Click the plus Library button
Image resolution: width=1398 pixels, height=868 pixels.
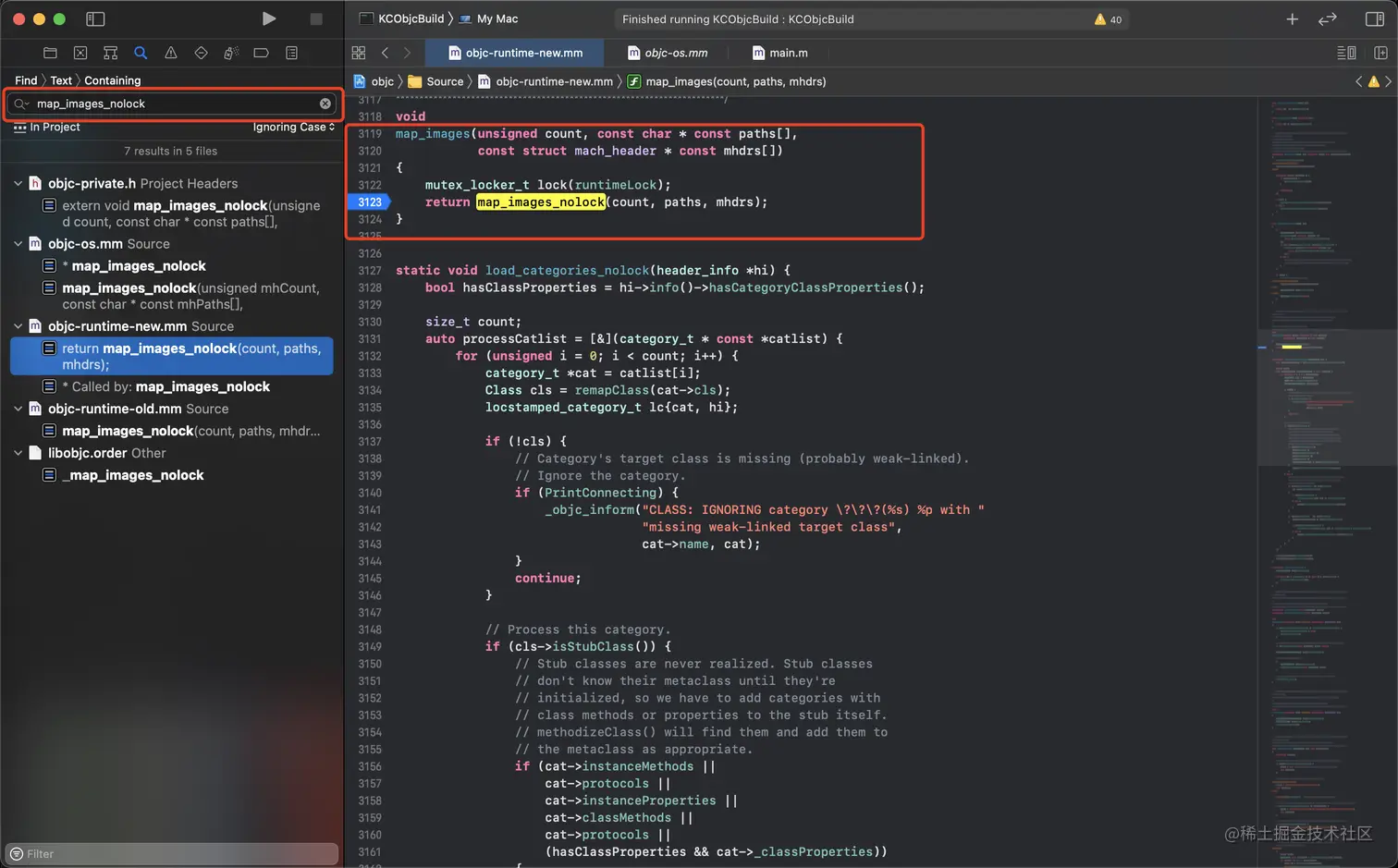pyautogui.click(x=1292, y=18)
